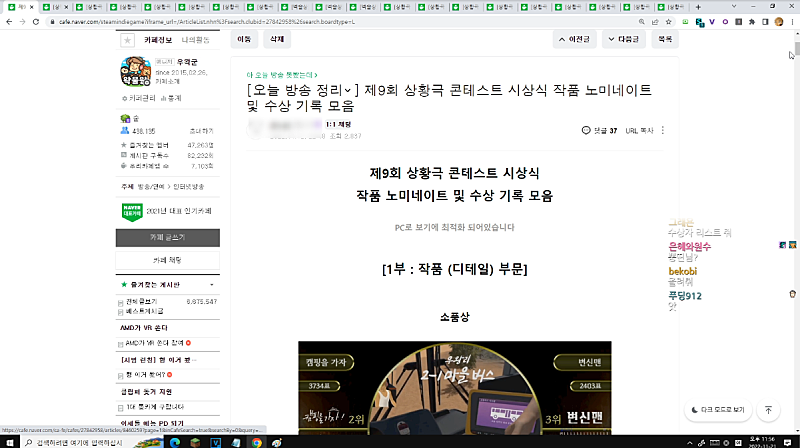800x448 pixels.
Task: Click the cafe profile thumbnail image
Action: (x=136, y=71)
